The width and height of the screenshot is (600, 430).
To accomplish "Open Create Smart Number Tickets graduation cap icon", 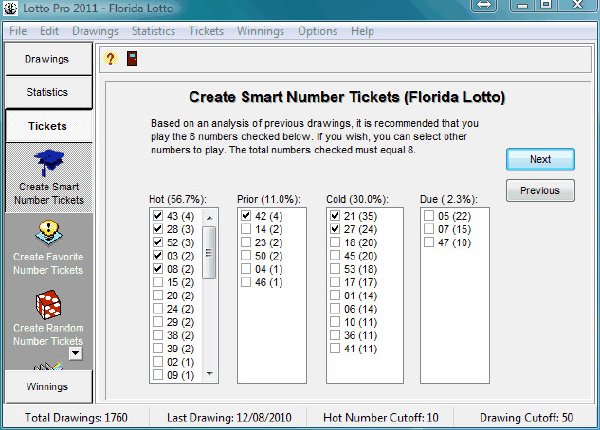I will pyautogui.click(x=49, y=162).
